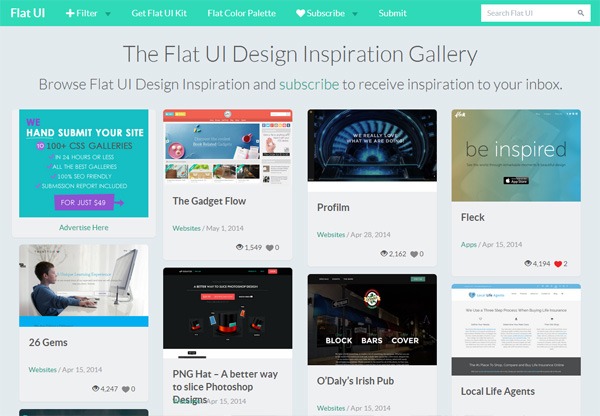Open the Fleck be inspired thumbnail
Image resolution: width=600 pixels, height=416 pixels.
pos(516,155)
